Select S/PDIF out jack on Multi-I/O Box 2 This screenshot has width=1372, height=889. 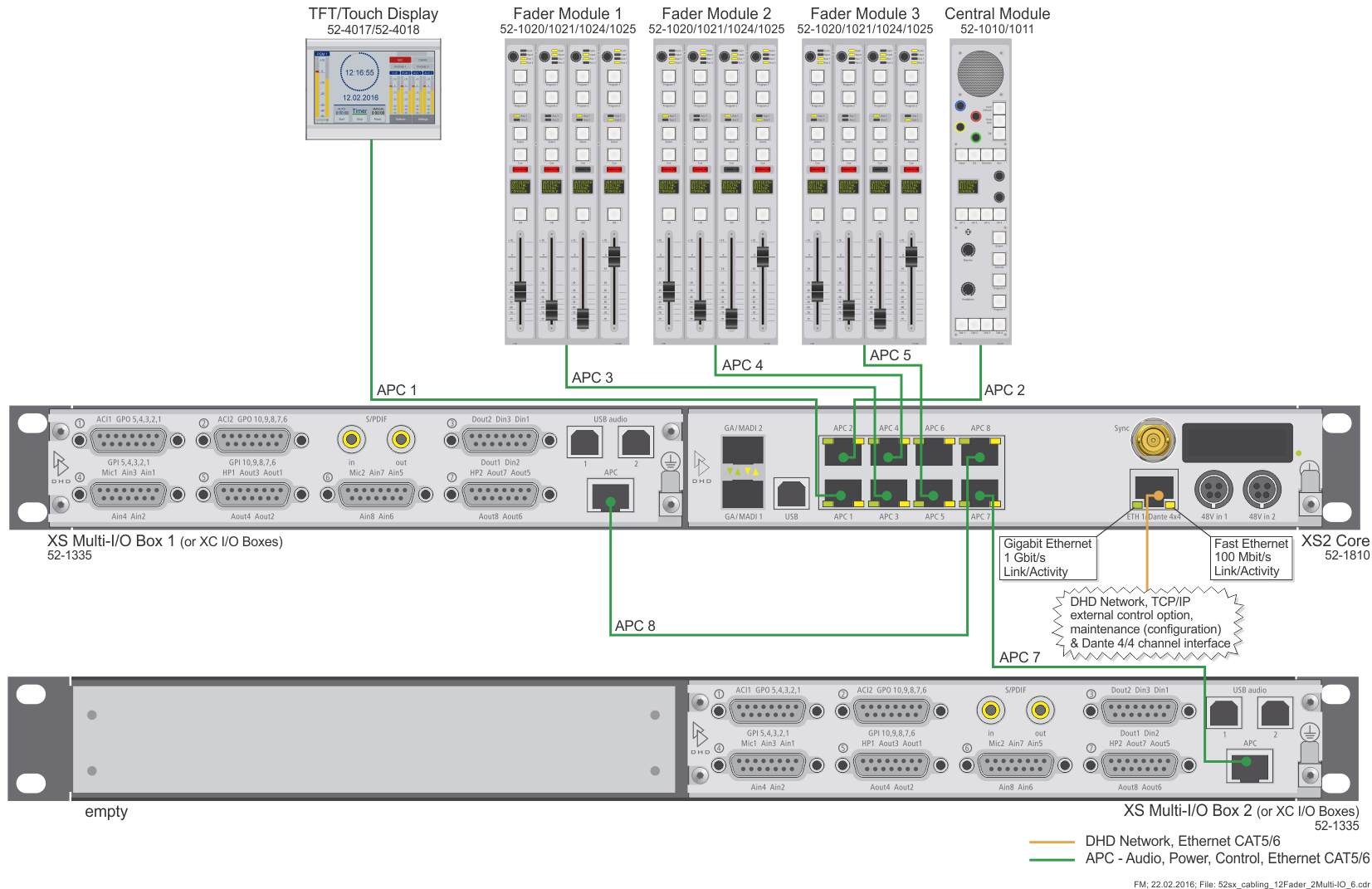pyautogui.click(x=1040, y=710)
